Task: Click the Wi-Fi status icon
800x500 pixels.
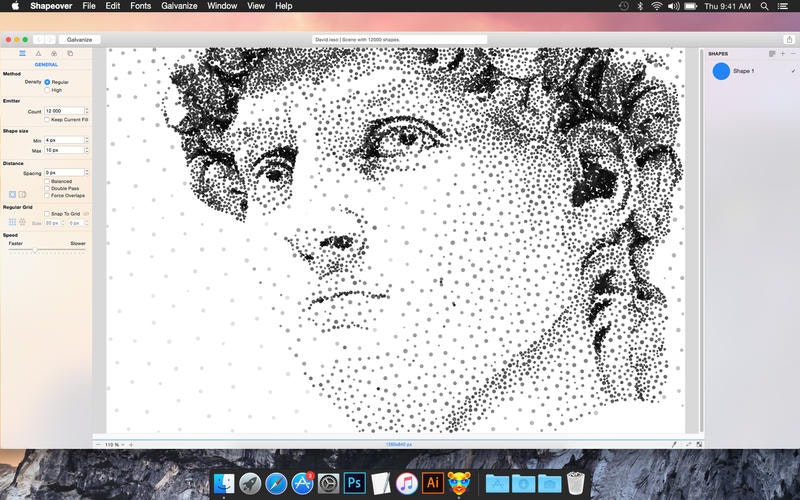Action: click(x=657, y=6)
